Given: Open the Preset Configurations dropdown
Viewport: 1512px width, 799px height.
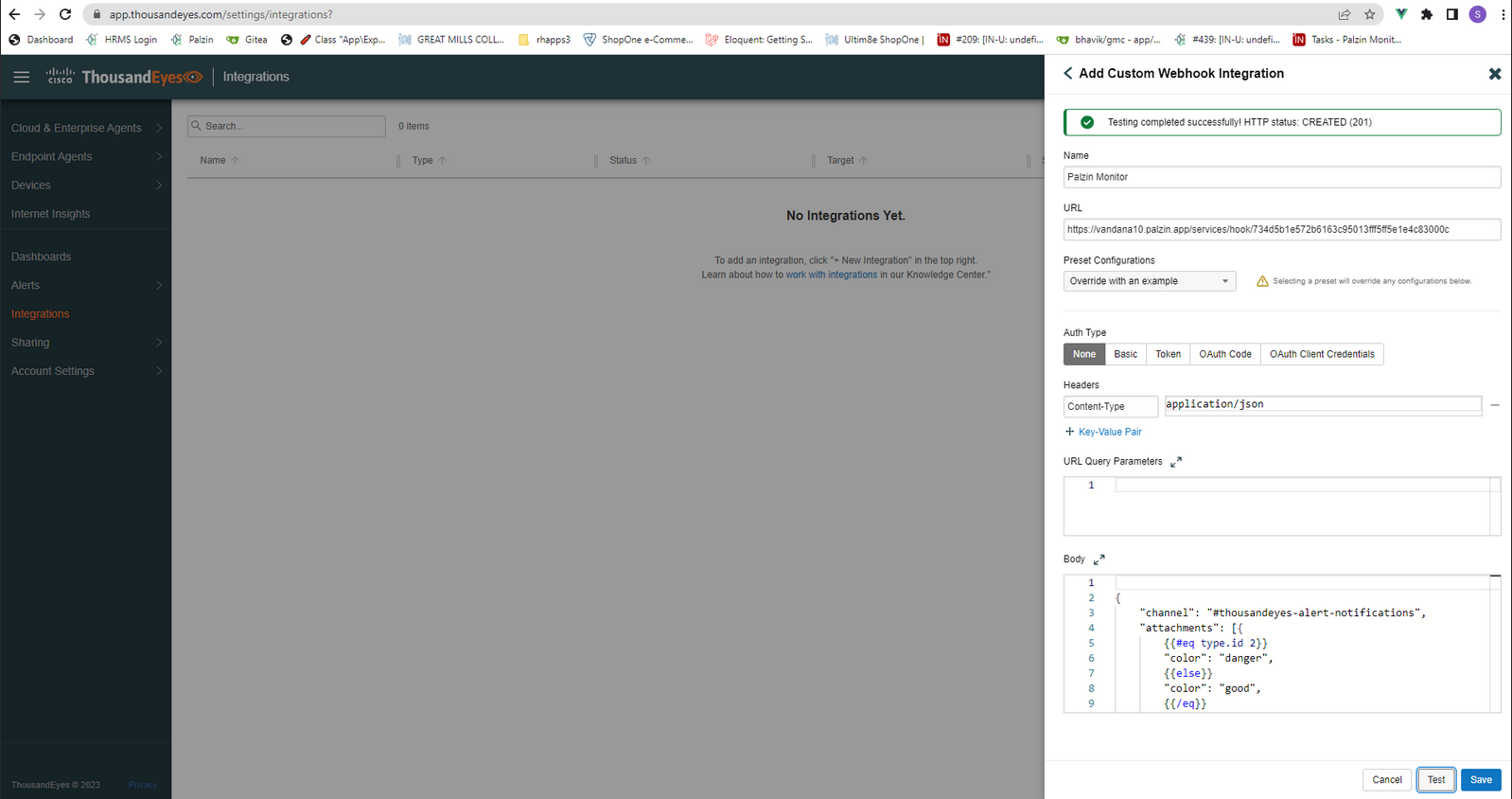Looking at the screenshot, I should pos(1150,281).
